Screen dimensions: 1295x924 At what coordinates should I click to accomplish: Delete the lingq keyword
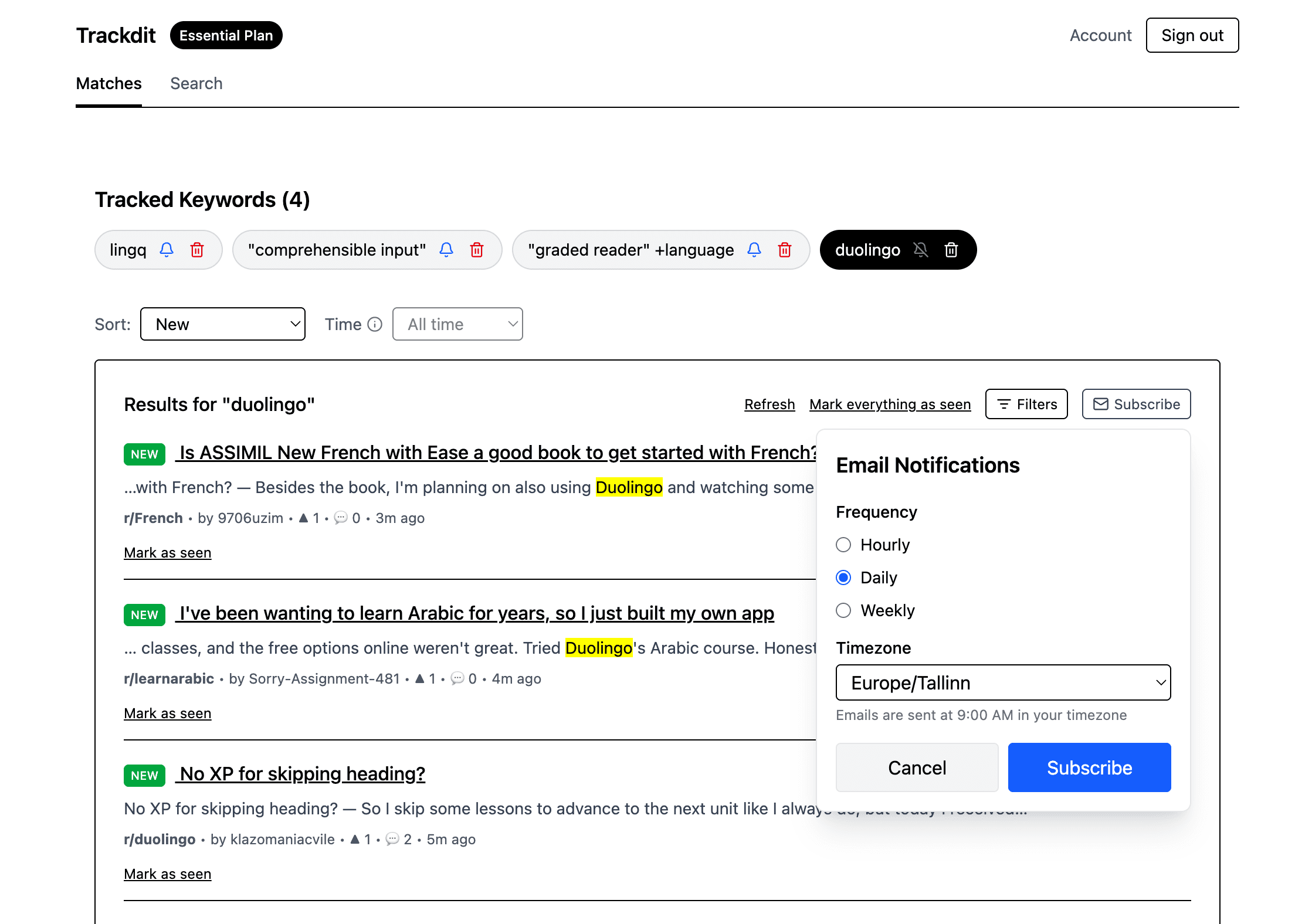point(197,250)
